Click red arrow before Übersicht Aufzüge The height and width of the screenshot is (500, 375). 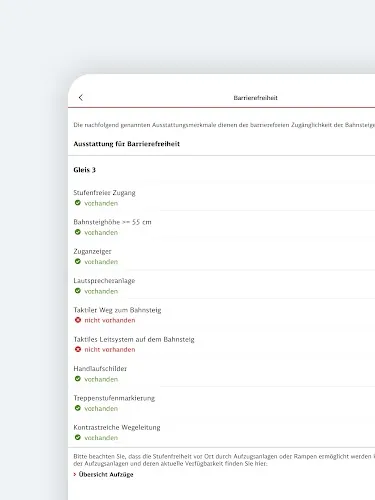tap(75, 474)
